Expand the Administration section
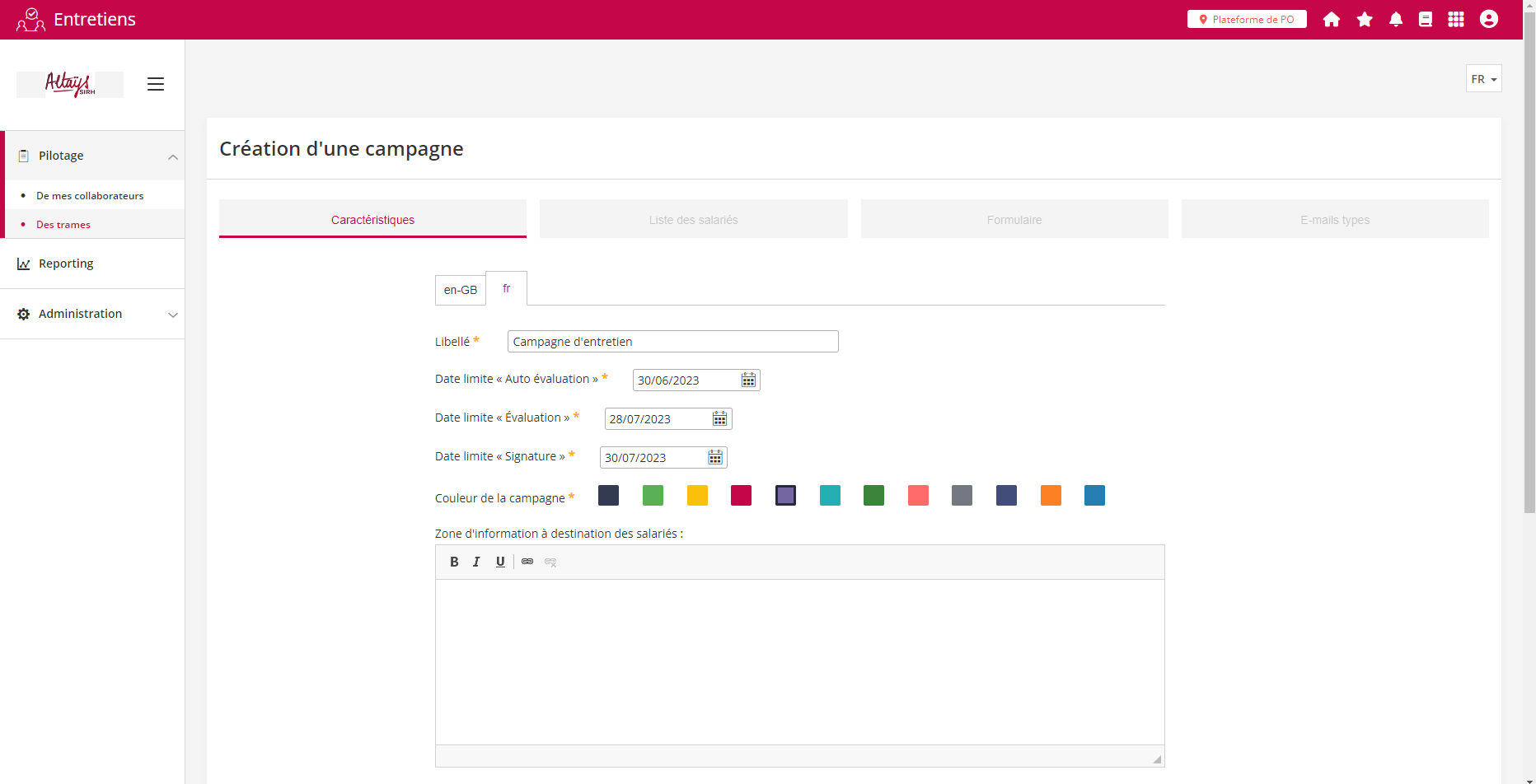Image resolution: width=1536 pixels, height=784 pixels. [172, 315]
